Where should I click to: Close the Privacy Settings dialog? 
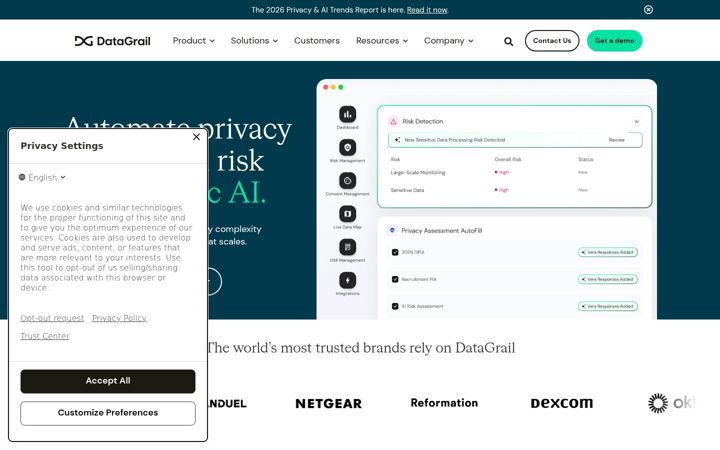pos(196,137)
